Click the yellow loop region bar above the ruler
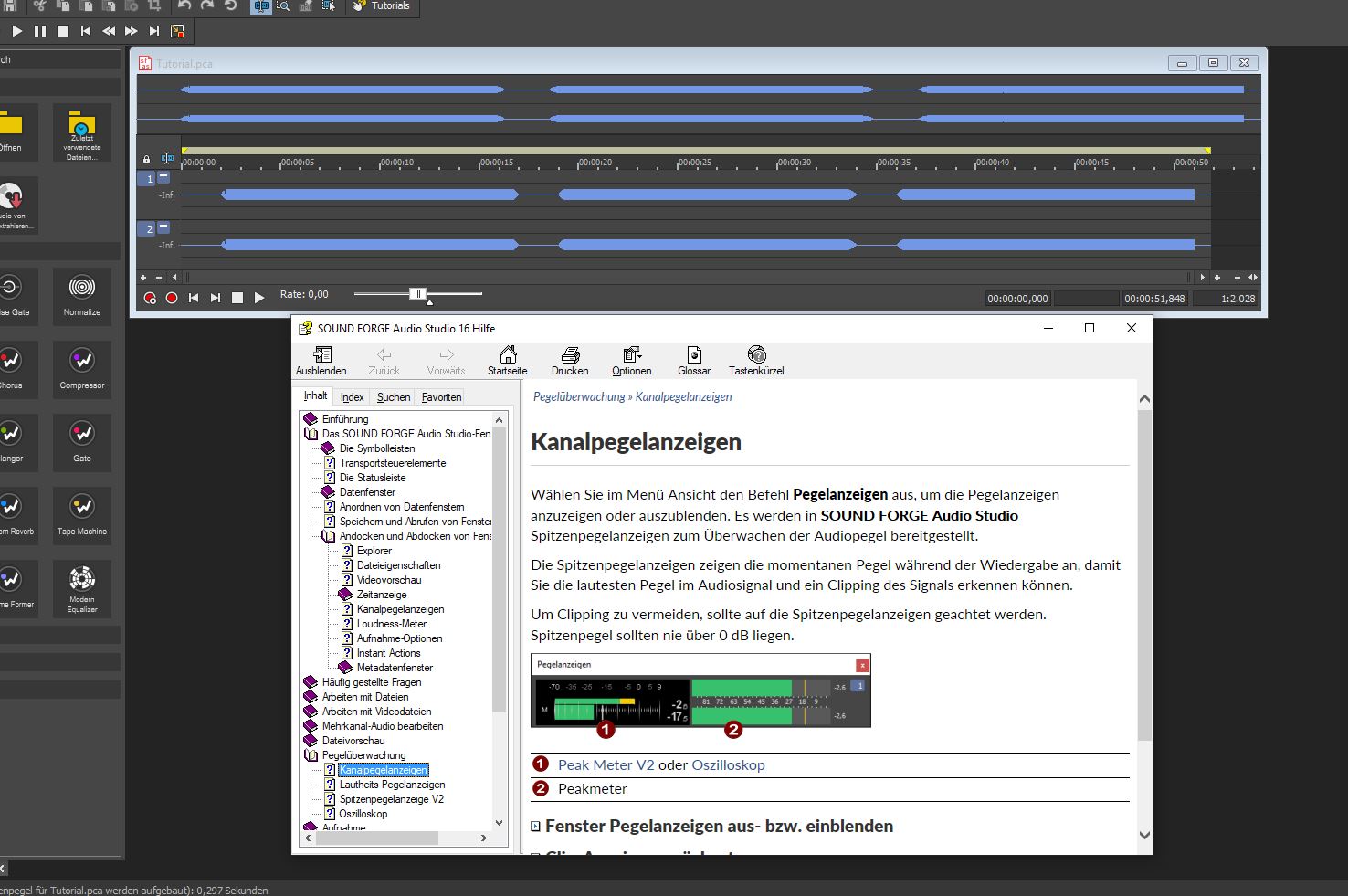This screenshot has width=1348, height=896. [x=696, y=151]
